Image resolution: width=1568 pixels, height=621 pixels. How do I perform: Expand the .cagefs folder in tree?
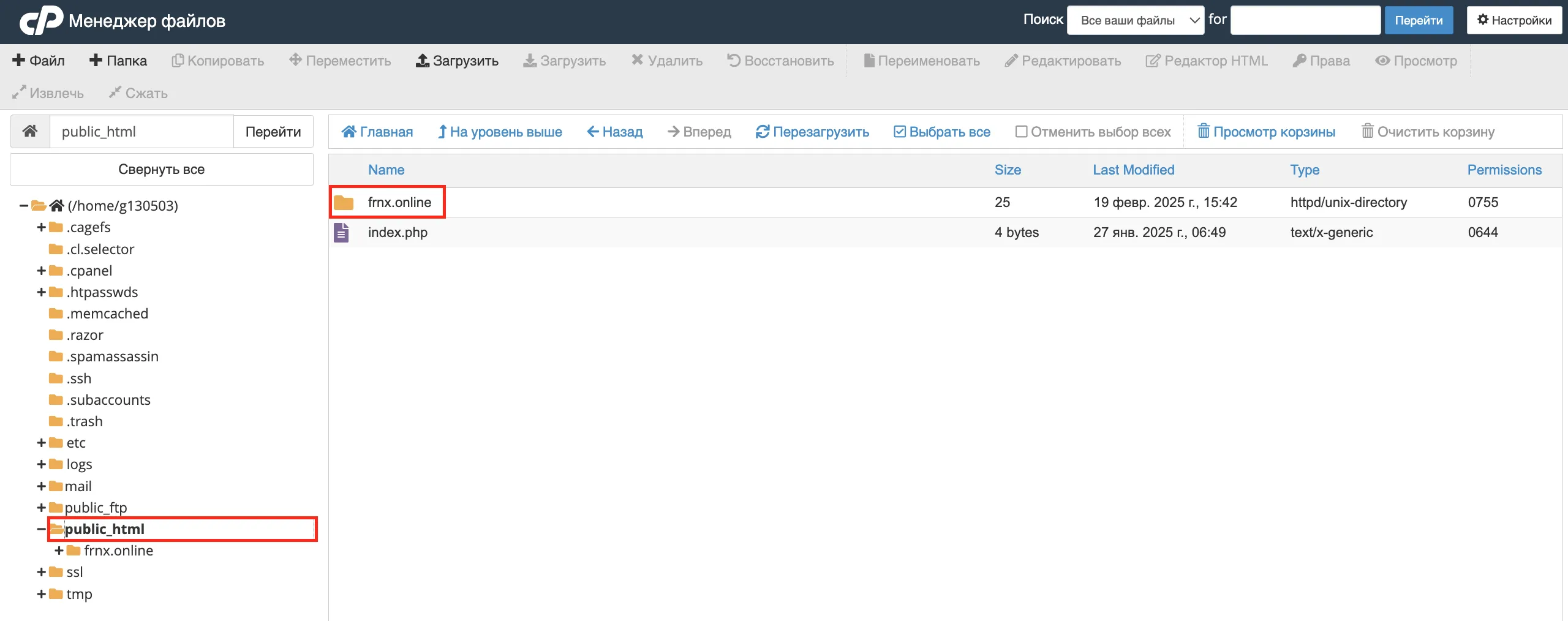41,227
